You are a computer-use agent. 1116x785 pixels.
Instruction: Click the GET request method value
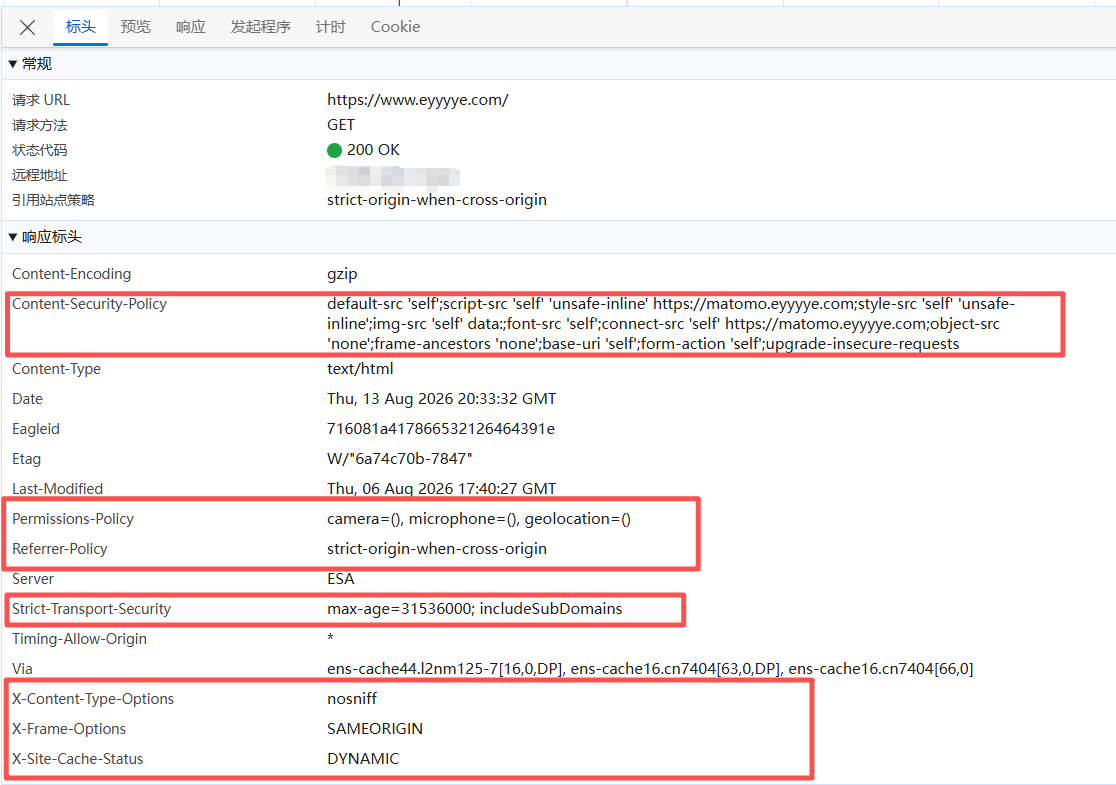(341, 125)
